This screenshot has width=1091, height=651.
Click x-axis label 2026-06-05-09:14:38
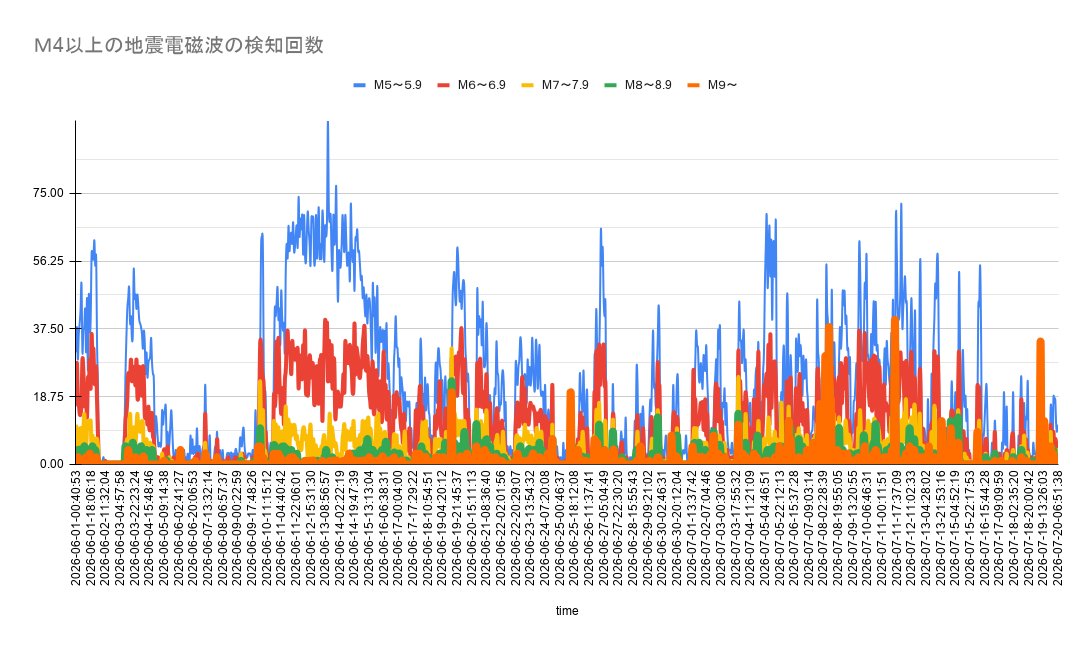164,528
